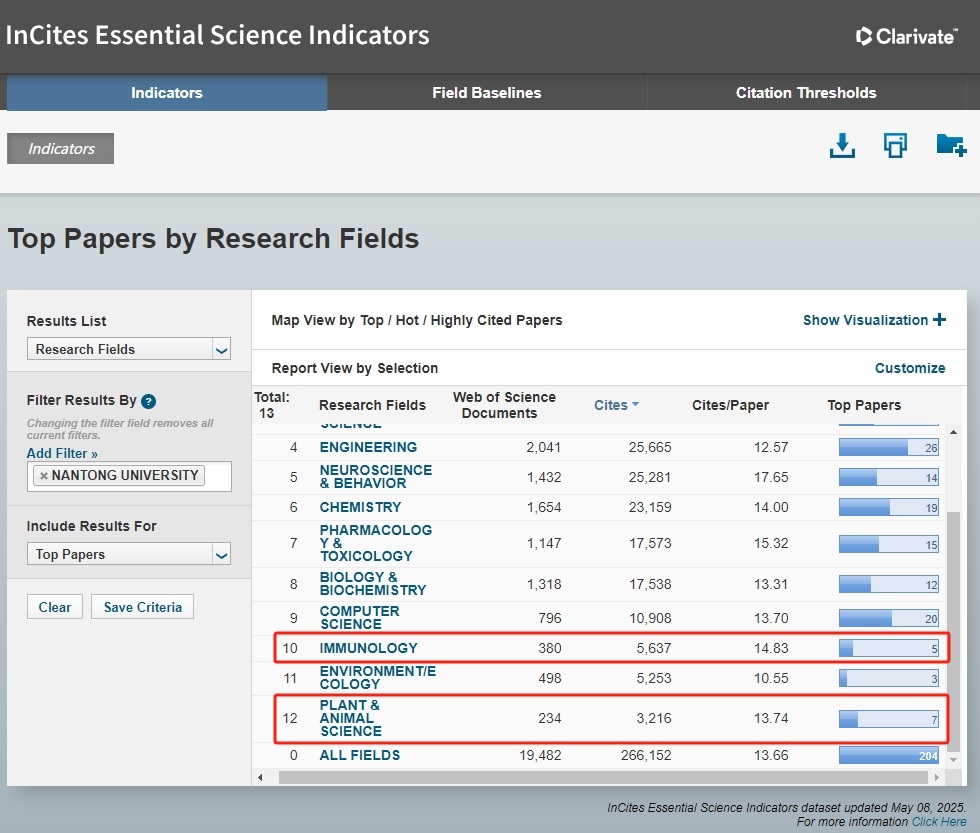980x833 pixels.
Task: Click the Customize link
Action: [x=909, y=368]
